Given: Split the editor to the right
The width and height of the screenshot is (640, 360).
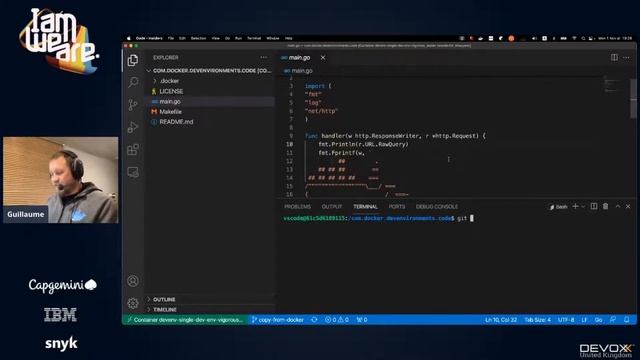Looking at the screenshot, I should point(614,58).
